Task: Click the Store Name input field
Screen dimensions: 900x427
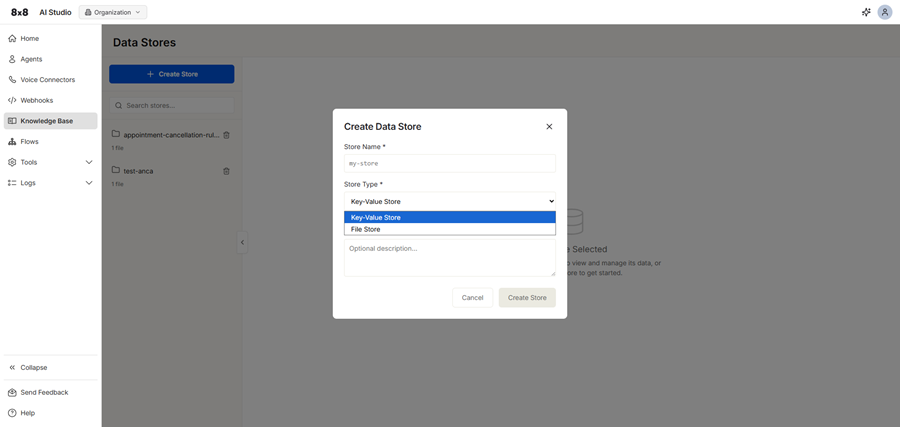Action: coord(449,164)
